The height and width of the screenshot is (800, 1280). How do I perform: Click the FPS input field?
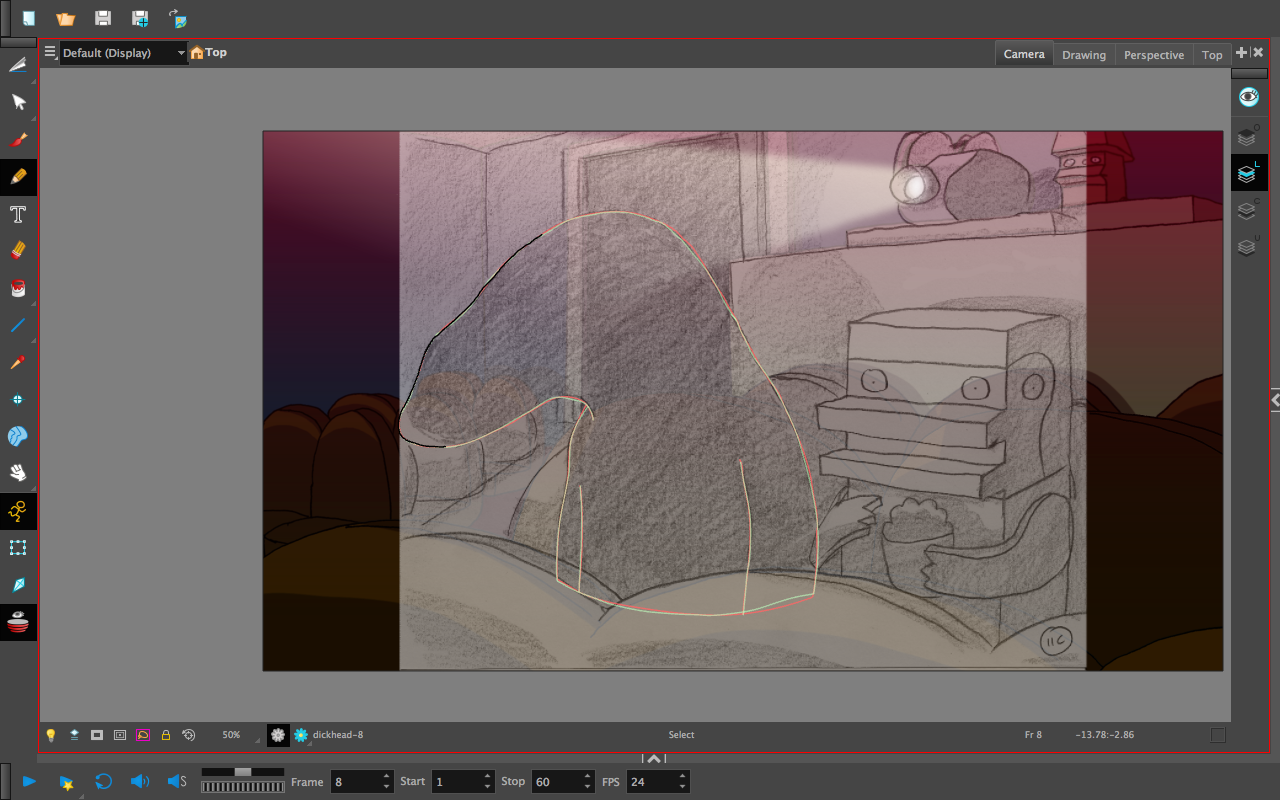651,782
